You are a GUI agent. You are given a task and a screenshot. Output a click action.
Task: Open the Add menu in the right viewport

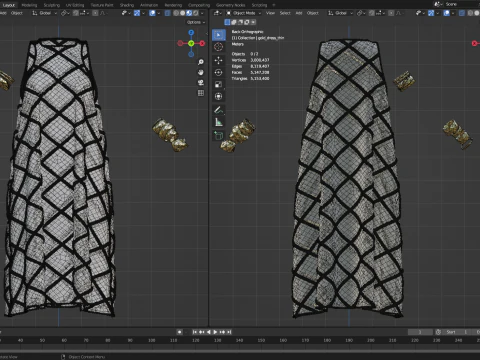coord(299,13)
